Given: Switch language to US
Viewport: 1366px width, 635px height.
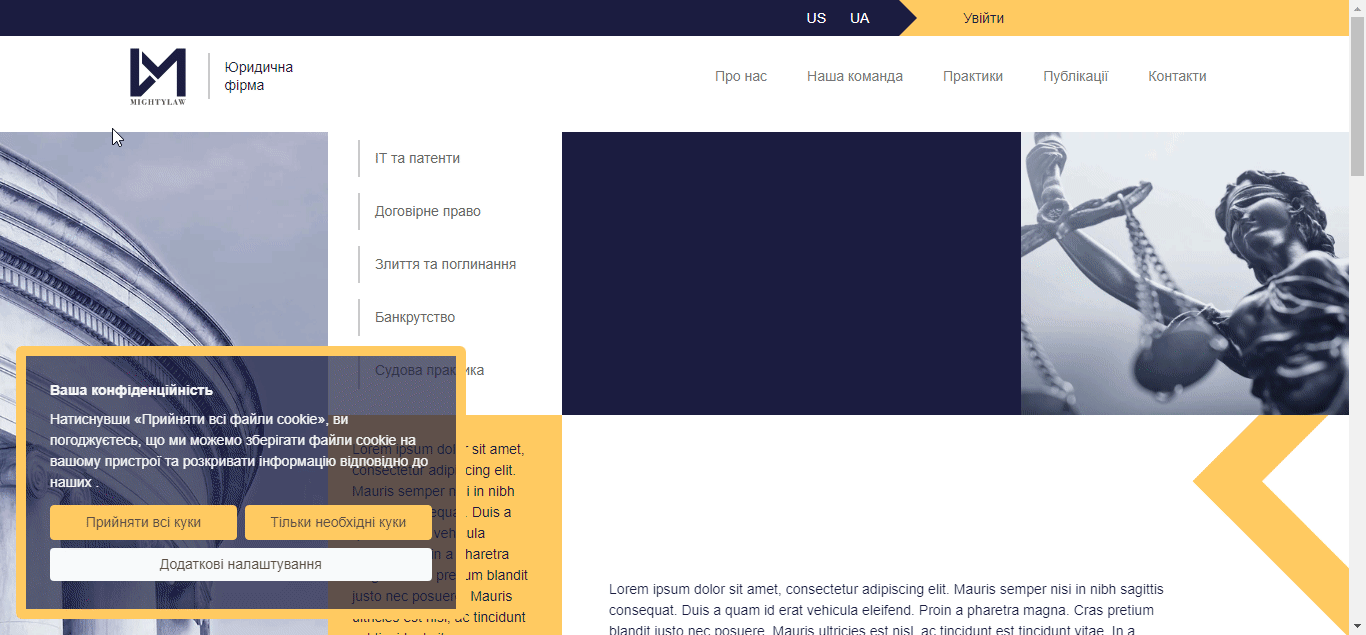Looking at the screenshot, I should 816,18.
